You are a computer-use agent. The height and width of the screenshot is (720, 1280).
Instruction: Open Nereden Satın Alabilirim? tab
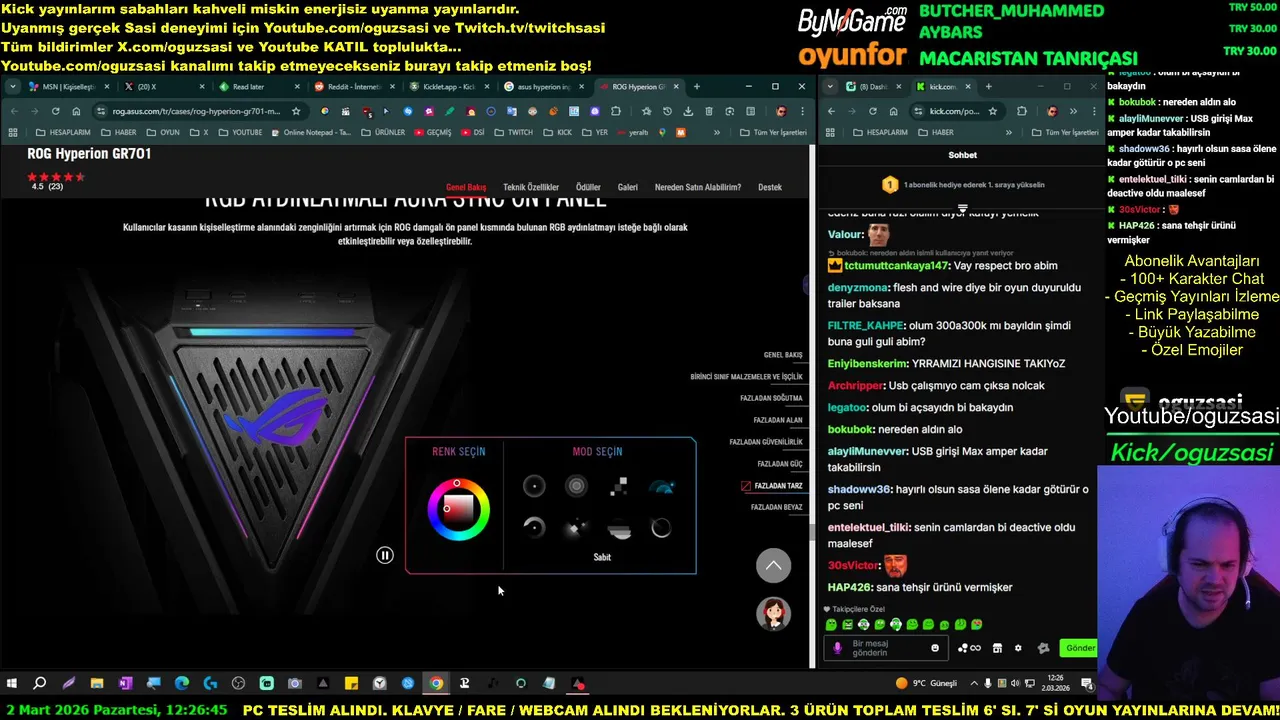coord(698,187)
